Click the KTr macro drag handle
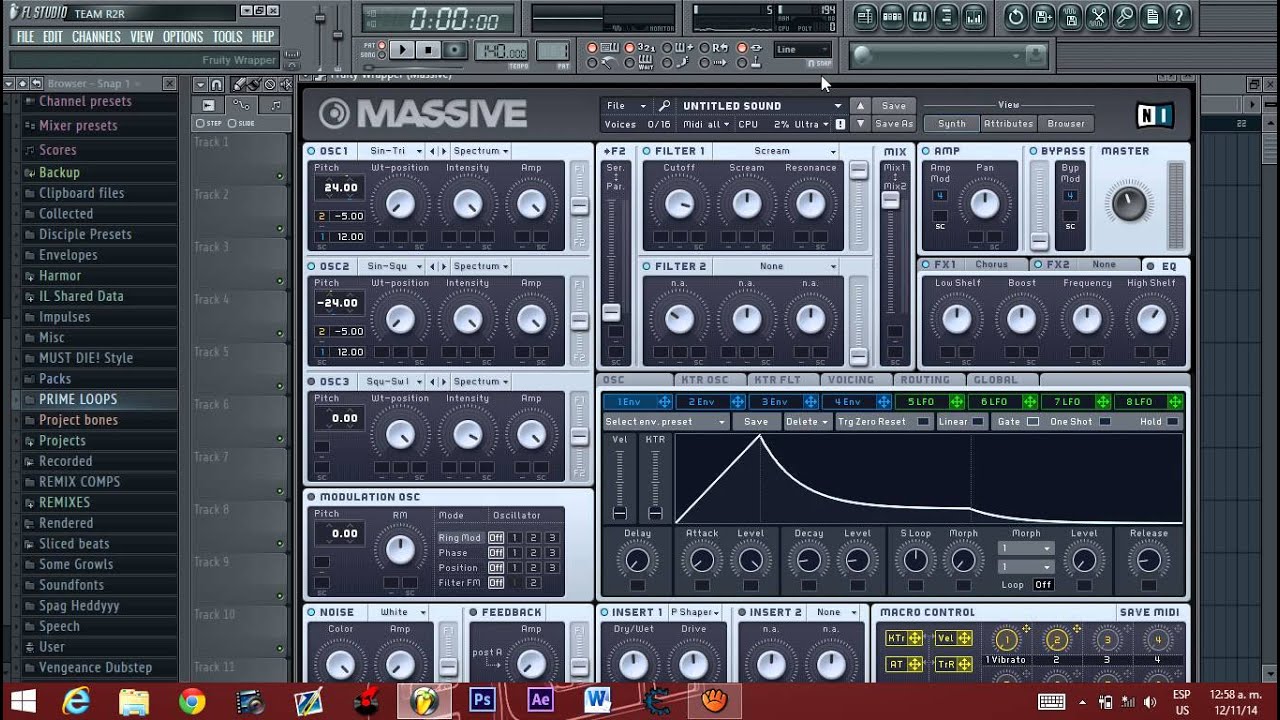The width and height of the screenshot is (1280, 720). tap(915, 638)
